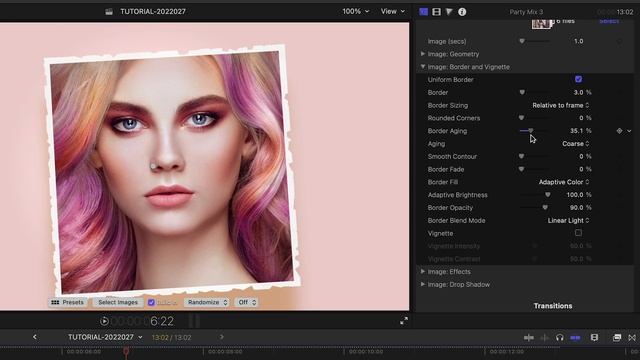Click the Border Opacity slider handle
The height and width of the screenshot is (360, 640).
coord(545,207)
